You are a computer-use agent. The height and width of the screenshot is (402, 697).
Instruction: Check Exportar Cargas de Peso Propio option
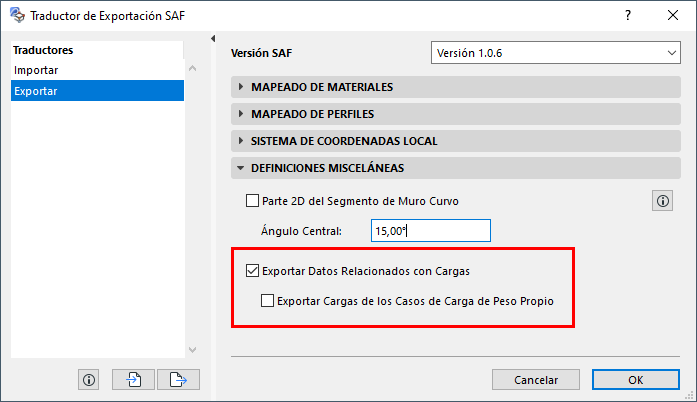267,299
